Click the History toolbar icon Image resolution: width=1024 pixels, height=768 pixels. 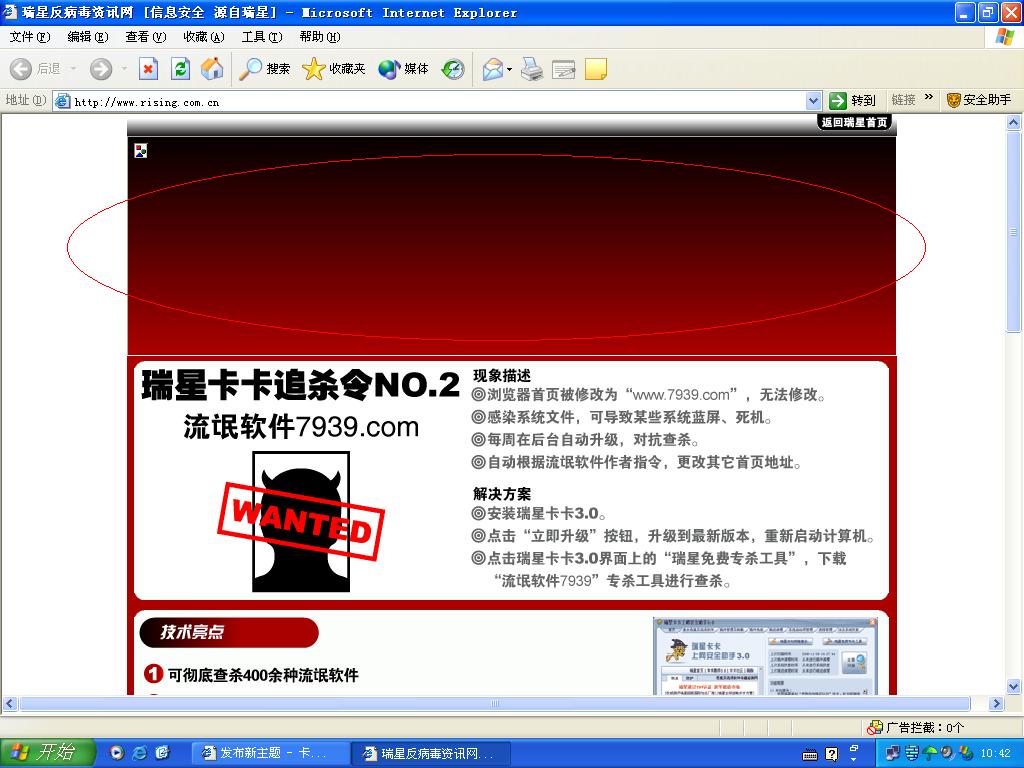(453, 69)
